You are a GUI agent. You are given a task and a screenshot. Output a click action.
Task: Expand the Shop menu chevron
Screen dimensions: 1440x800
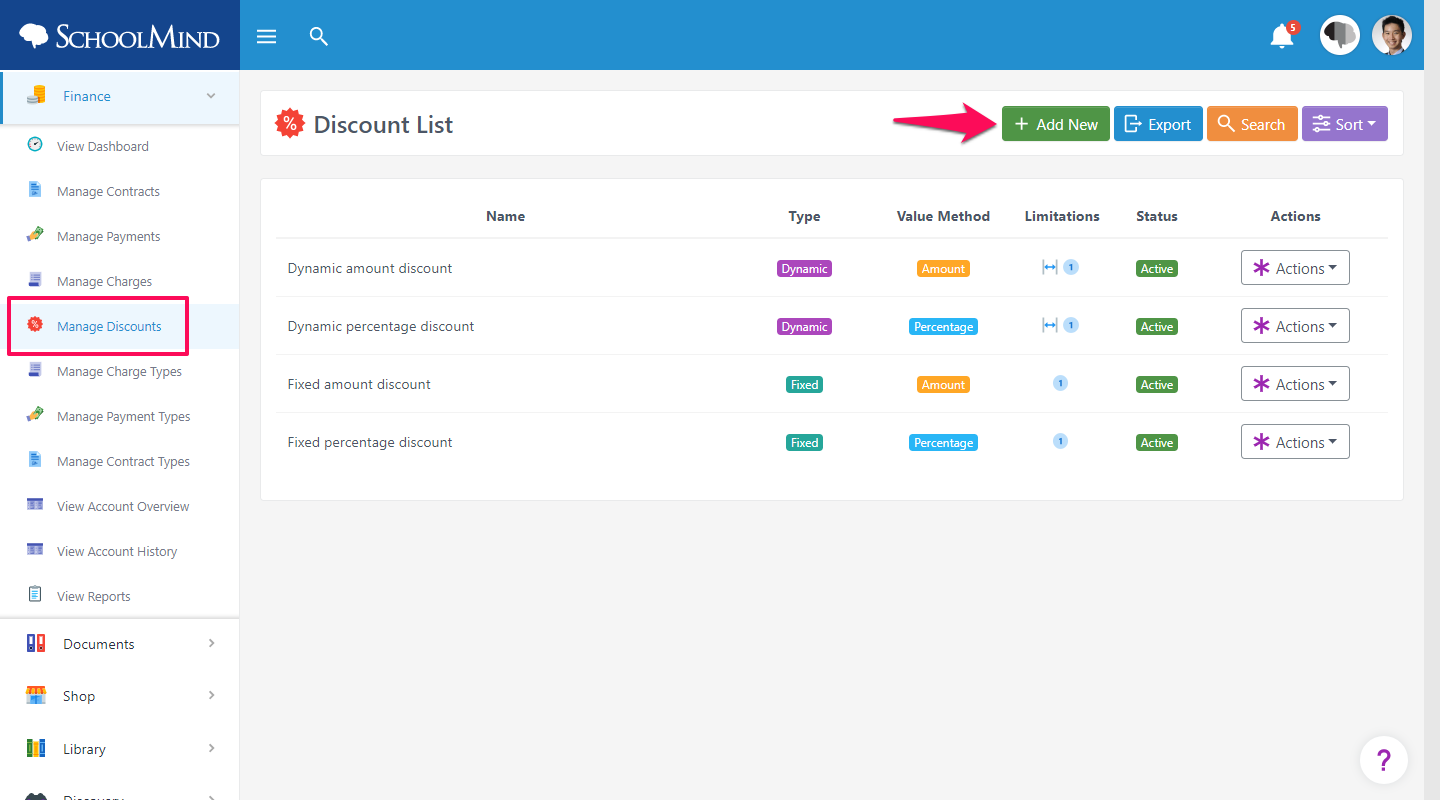click(211, 695)
